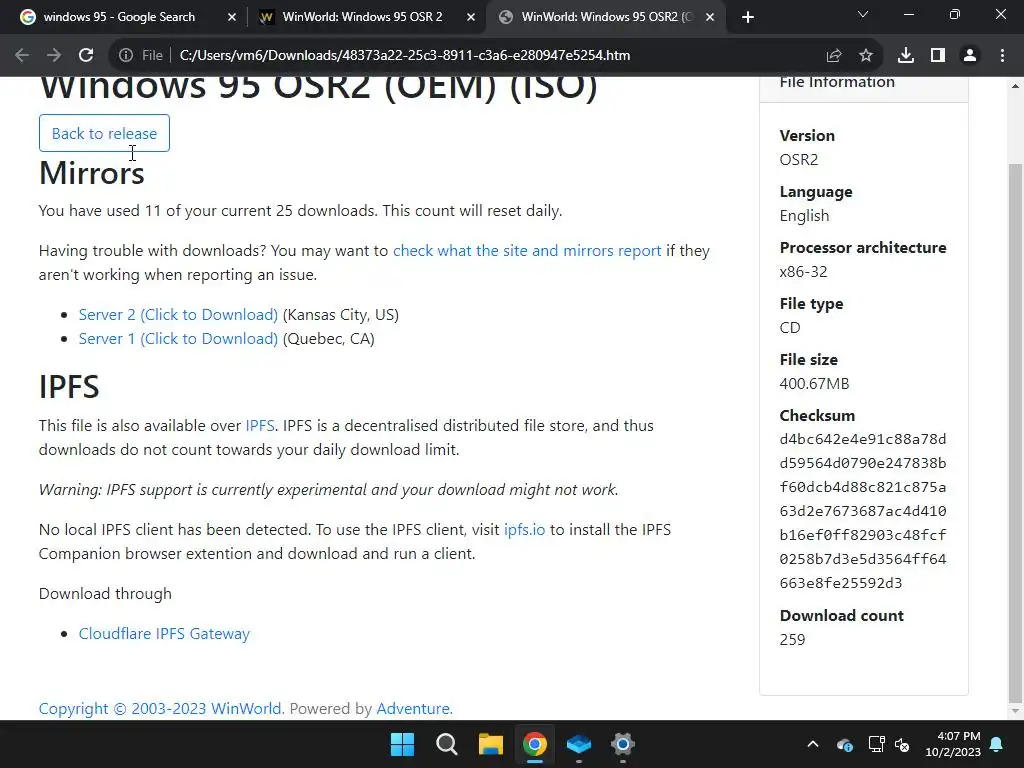Open the Windows Start menu

coord(402,744)
